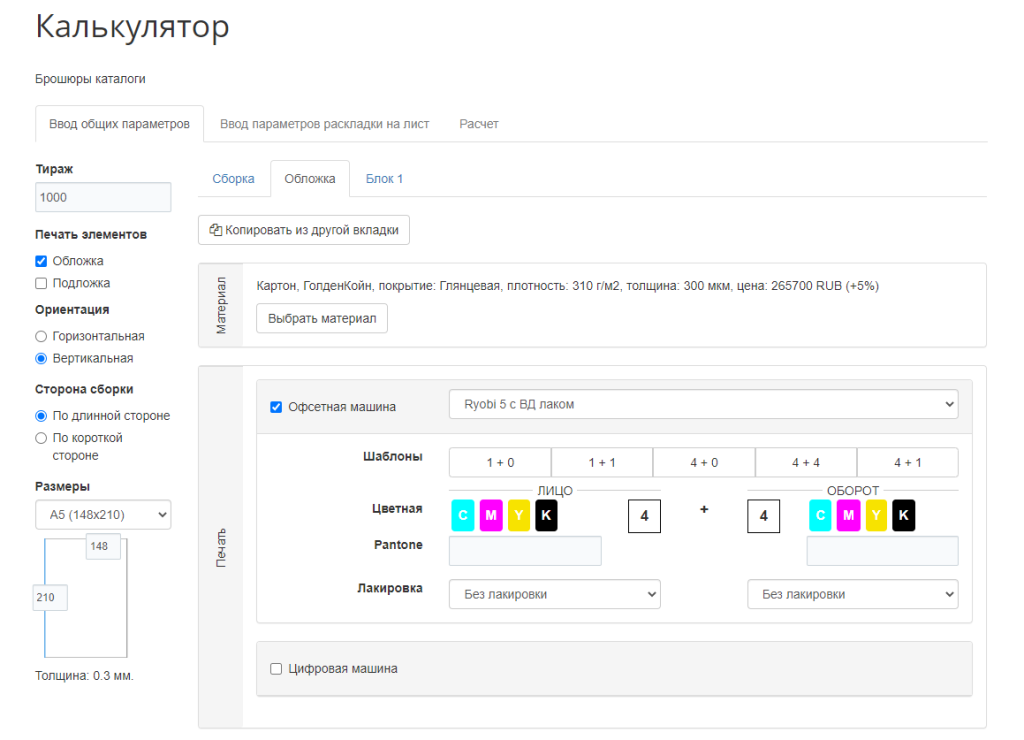
Task: Enable the Цифровая машина checkbox
Action: point(276,668)
